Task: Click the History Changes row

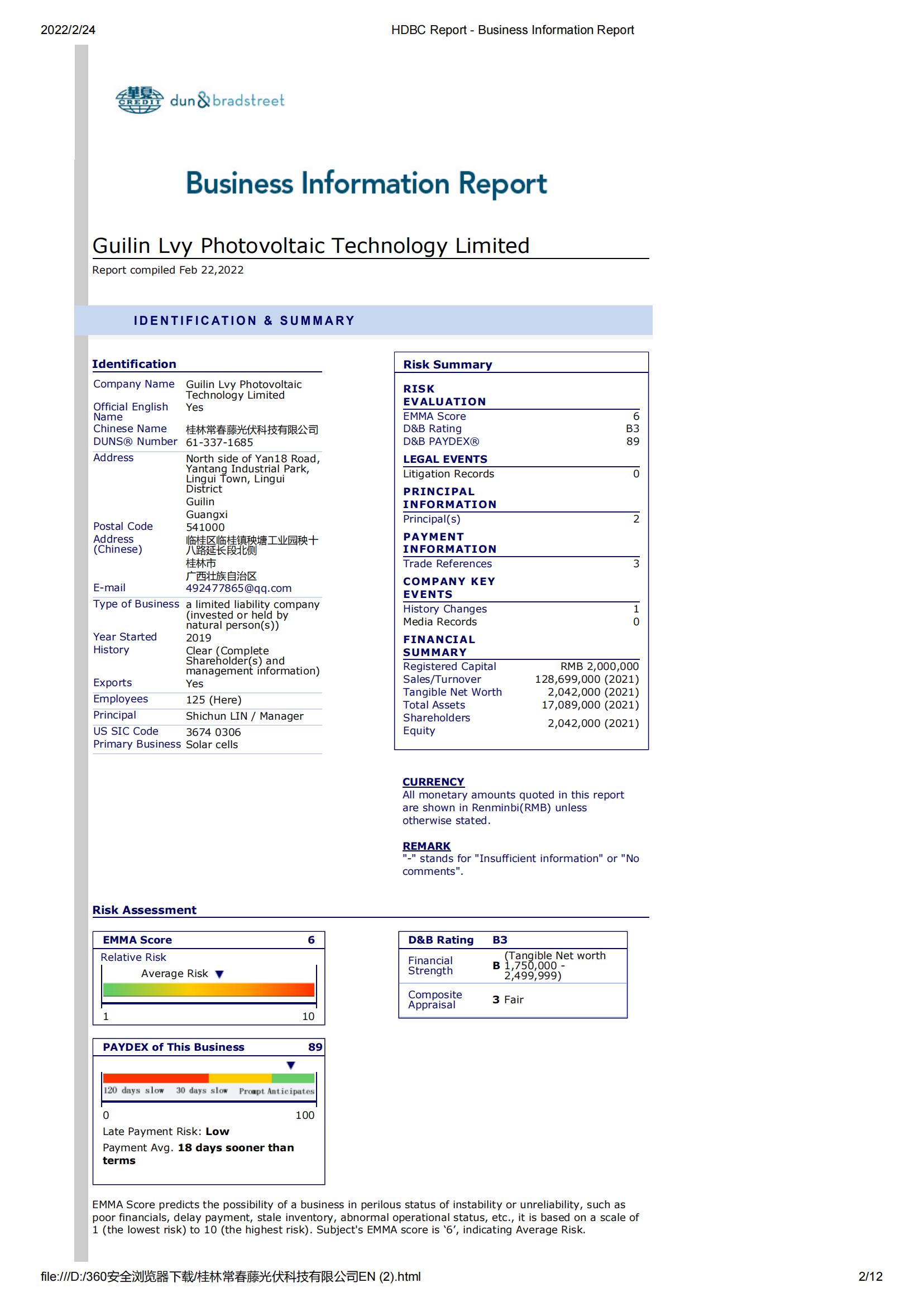Action: tap(521, 609)
